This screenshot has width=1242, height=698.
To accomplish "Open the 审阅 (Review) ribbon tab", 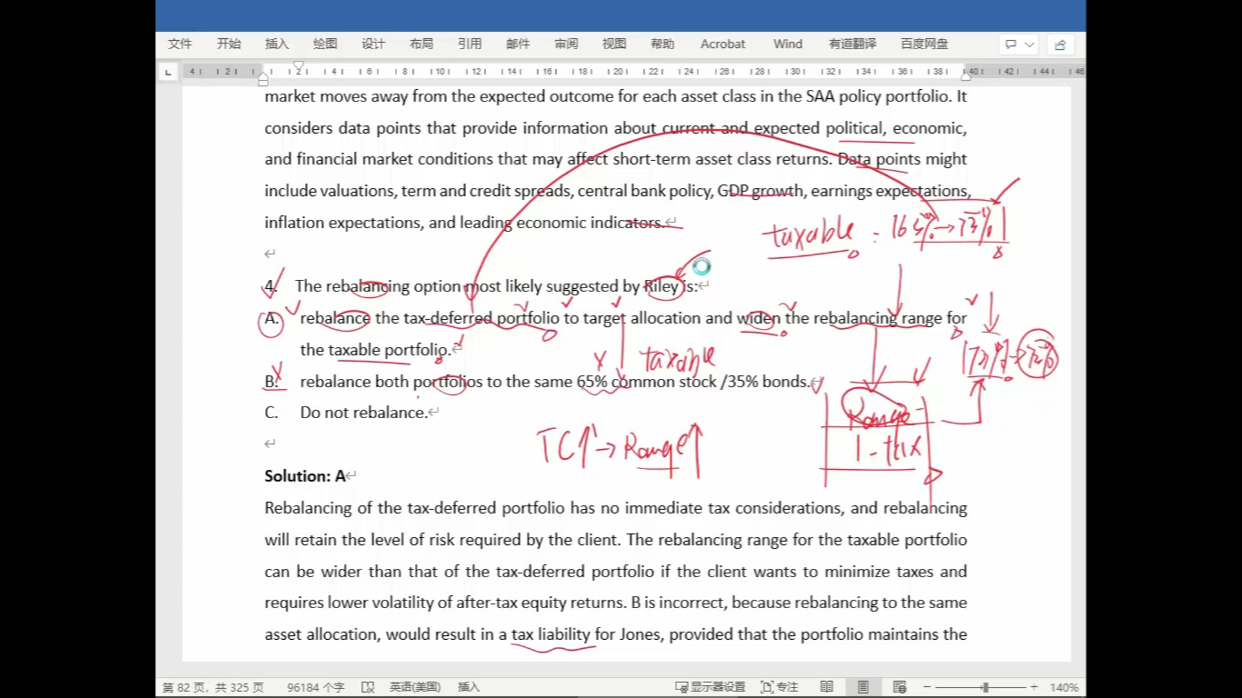I will click(x=566, y=44).
